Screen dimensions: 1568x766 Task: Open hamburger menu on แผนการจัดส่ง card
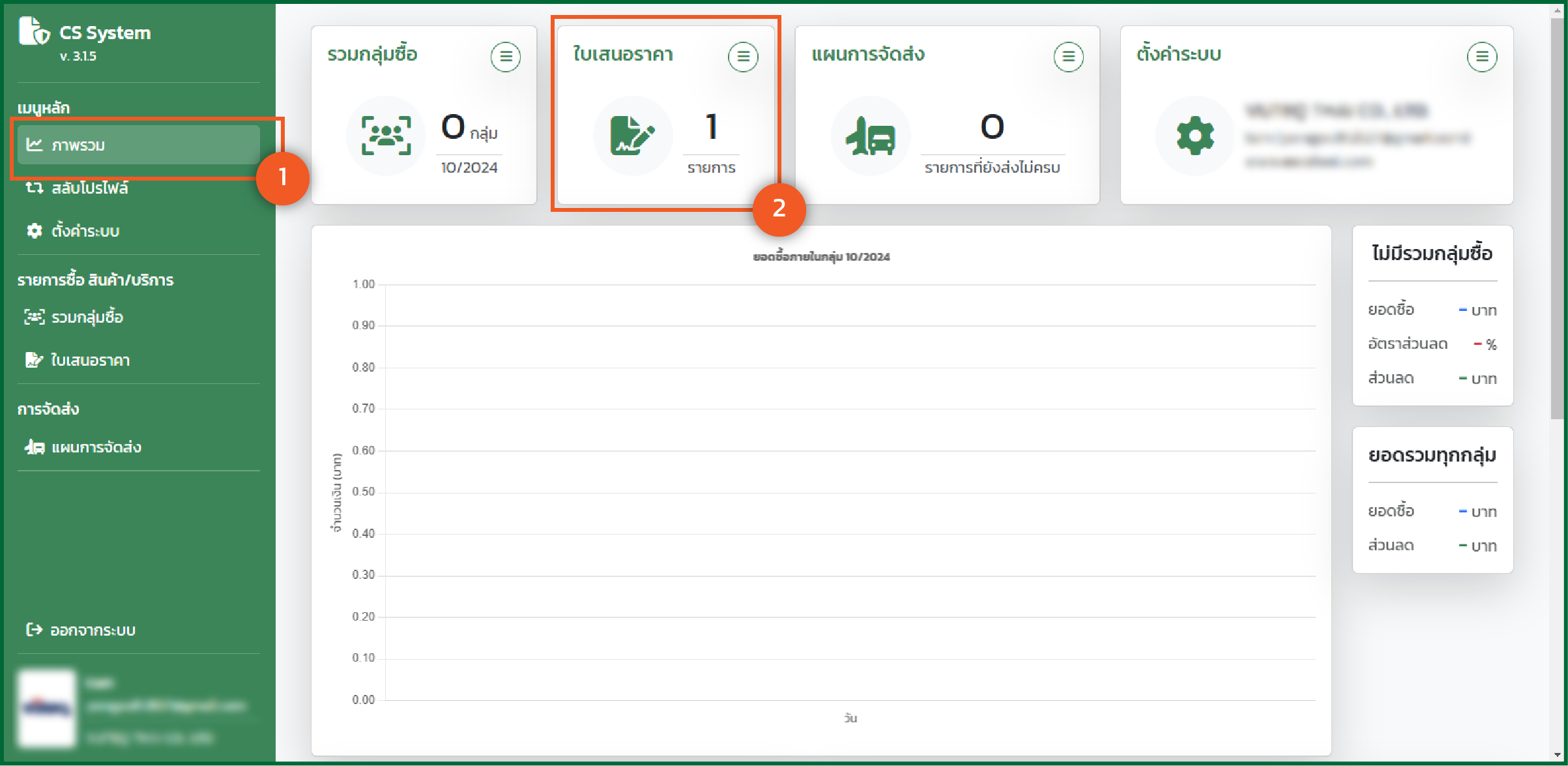click(1068, 57)
